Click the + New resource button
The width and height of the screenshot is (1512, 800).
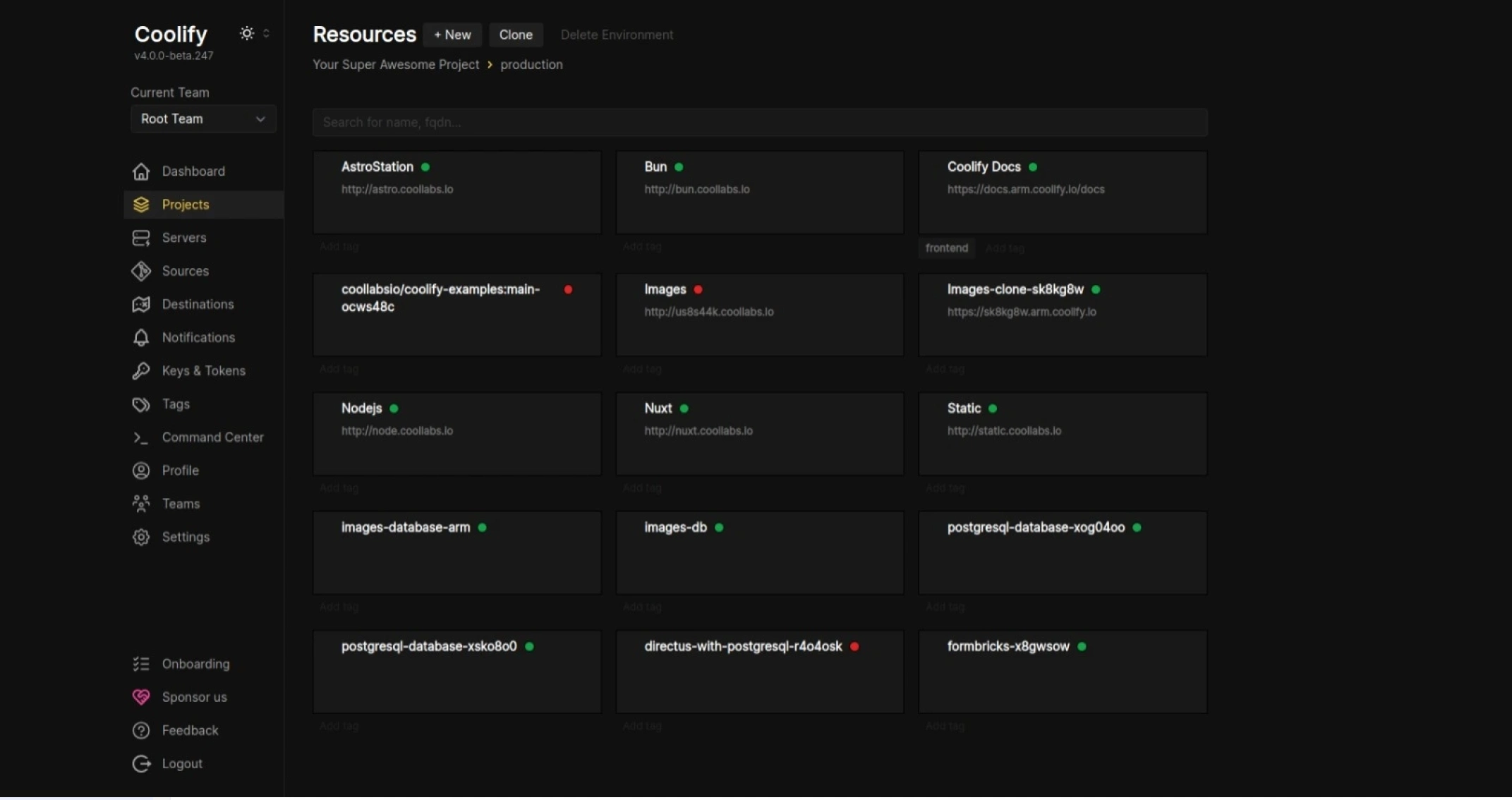[452, 35]
